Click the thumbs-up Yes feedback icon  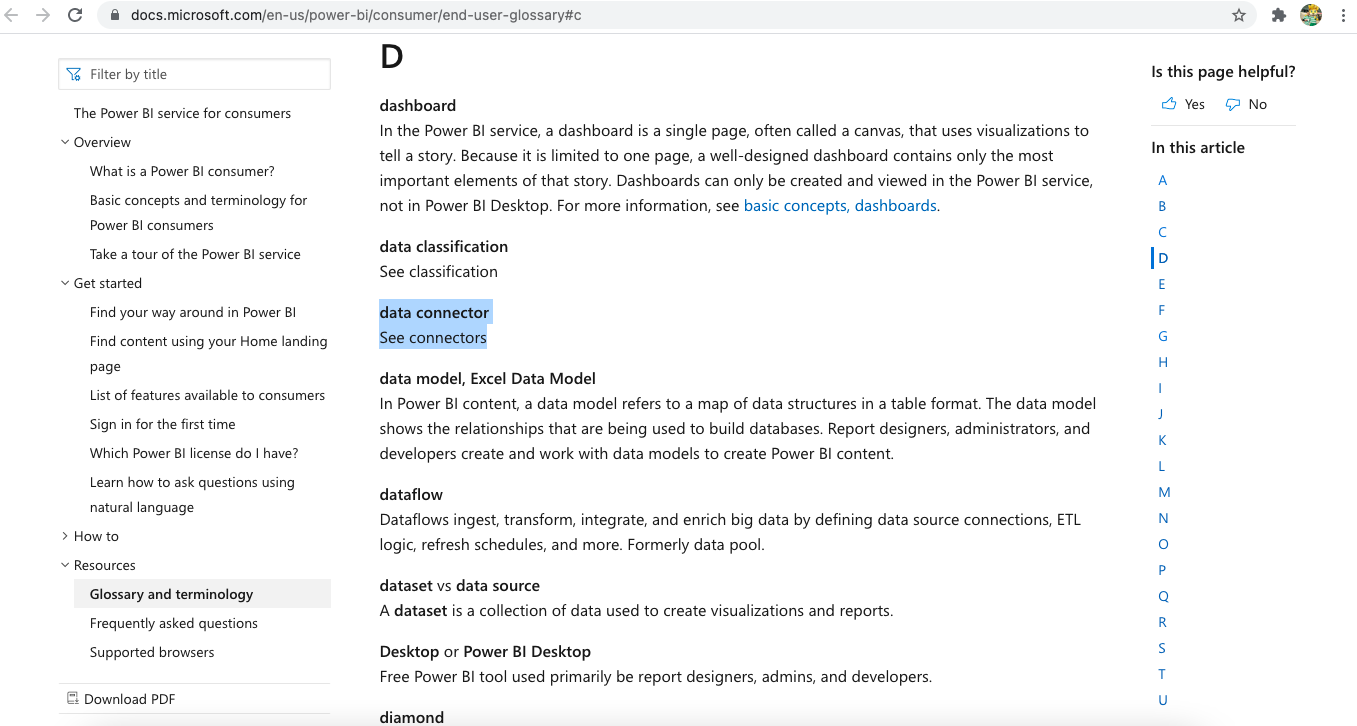coord(1169,104)
